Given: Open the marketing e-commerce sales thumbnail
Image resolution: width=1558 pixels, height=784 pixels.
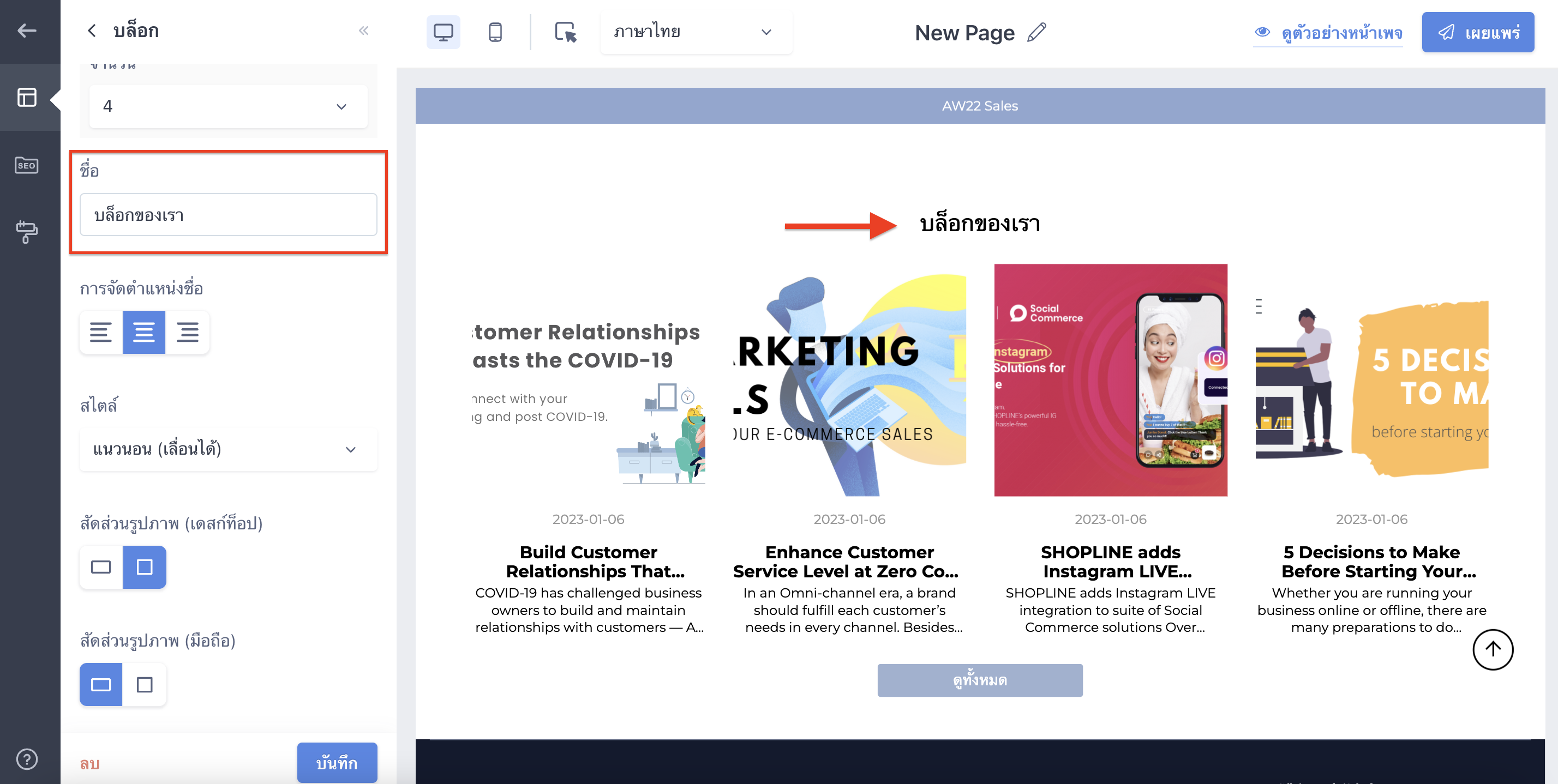Looking at the screenshot, I should (x=849, y=380).
